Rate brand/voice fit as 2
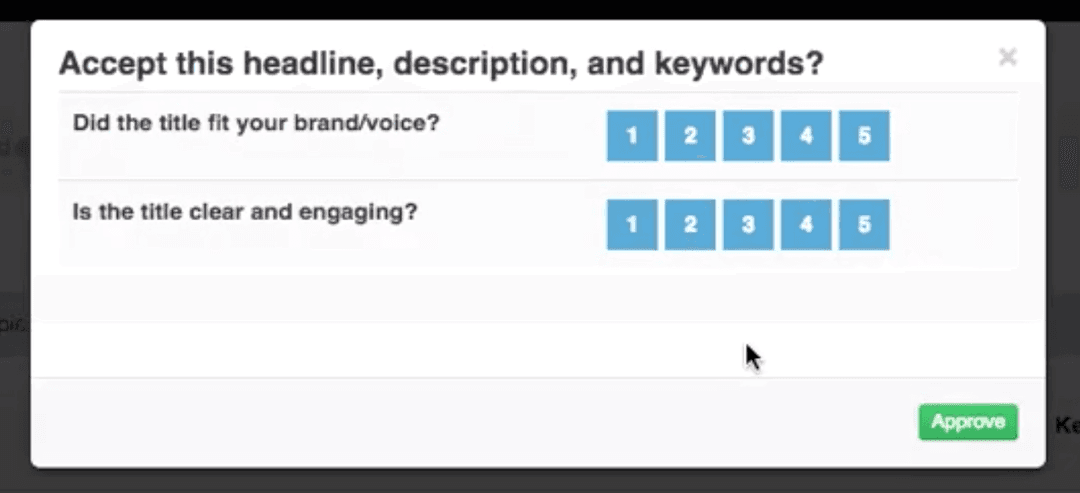The width and height of the screenshot is (1080, 493). point(690,136)
